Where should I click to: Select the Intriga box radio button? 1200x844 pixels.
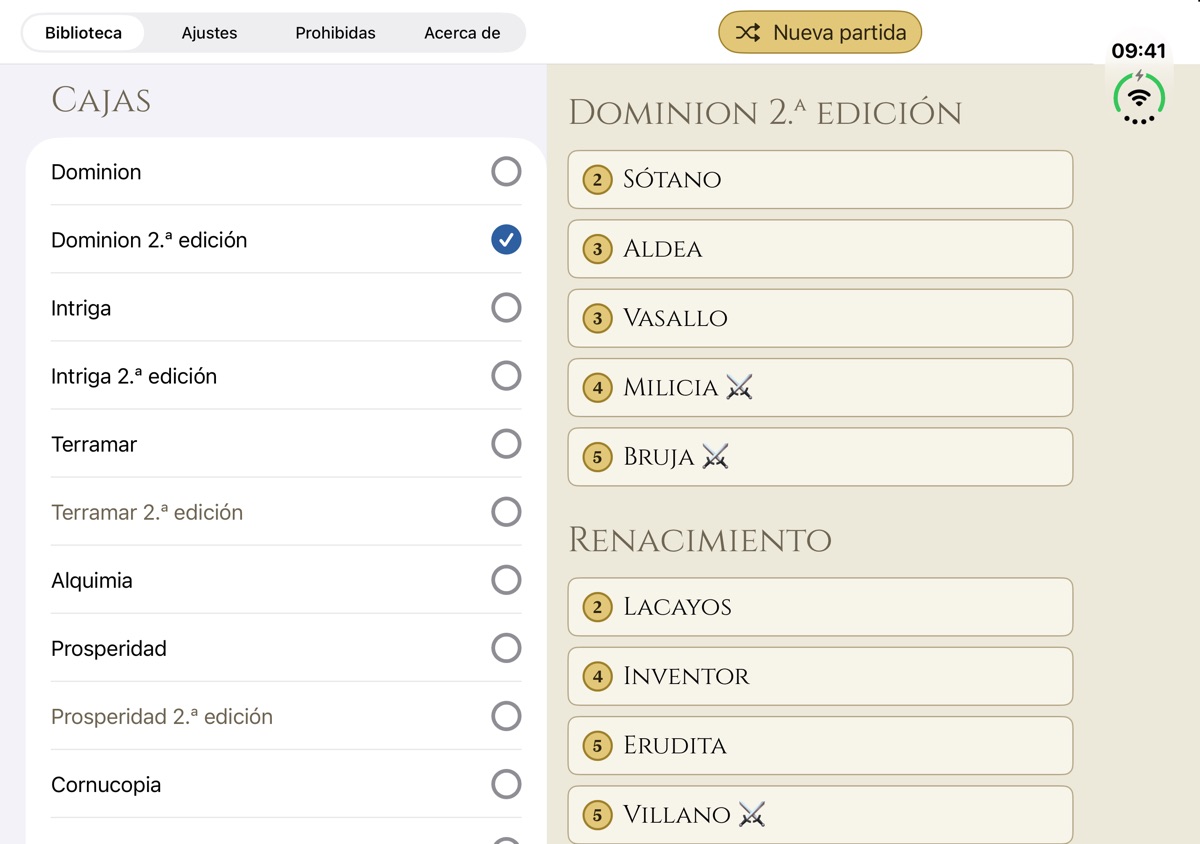tap(506, 308)
